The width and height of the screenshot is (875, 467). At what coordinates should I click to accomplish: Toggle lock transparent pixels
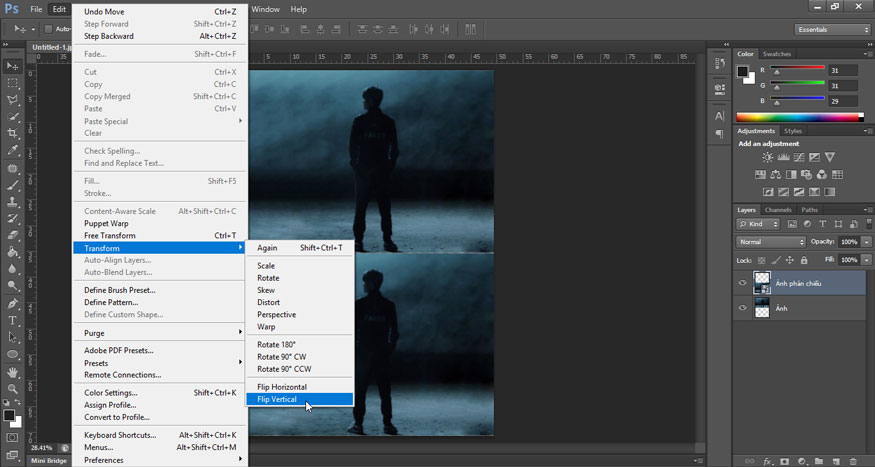point(761,260)
